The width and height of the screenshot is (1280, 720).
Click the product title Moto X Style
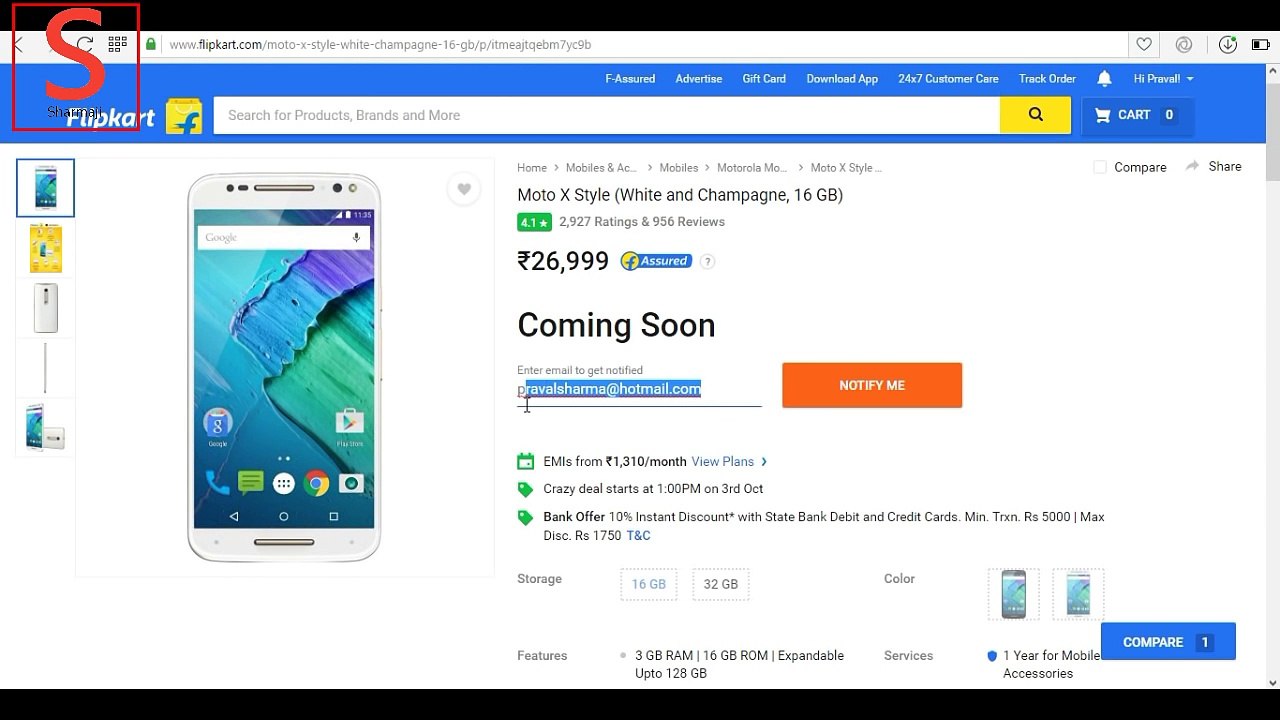(680, 195)
